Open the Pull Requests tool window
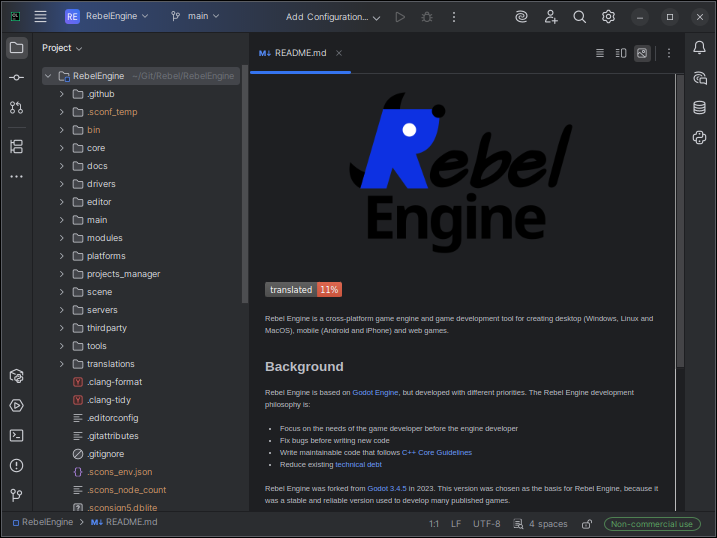 [x=16, y=107]
